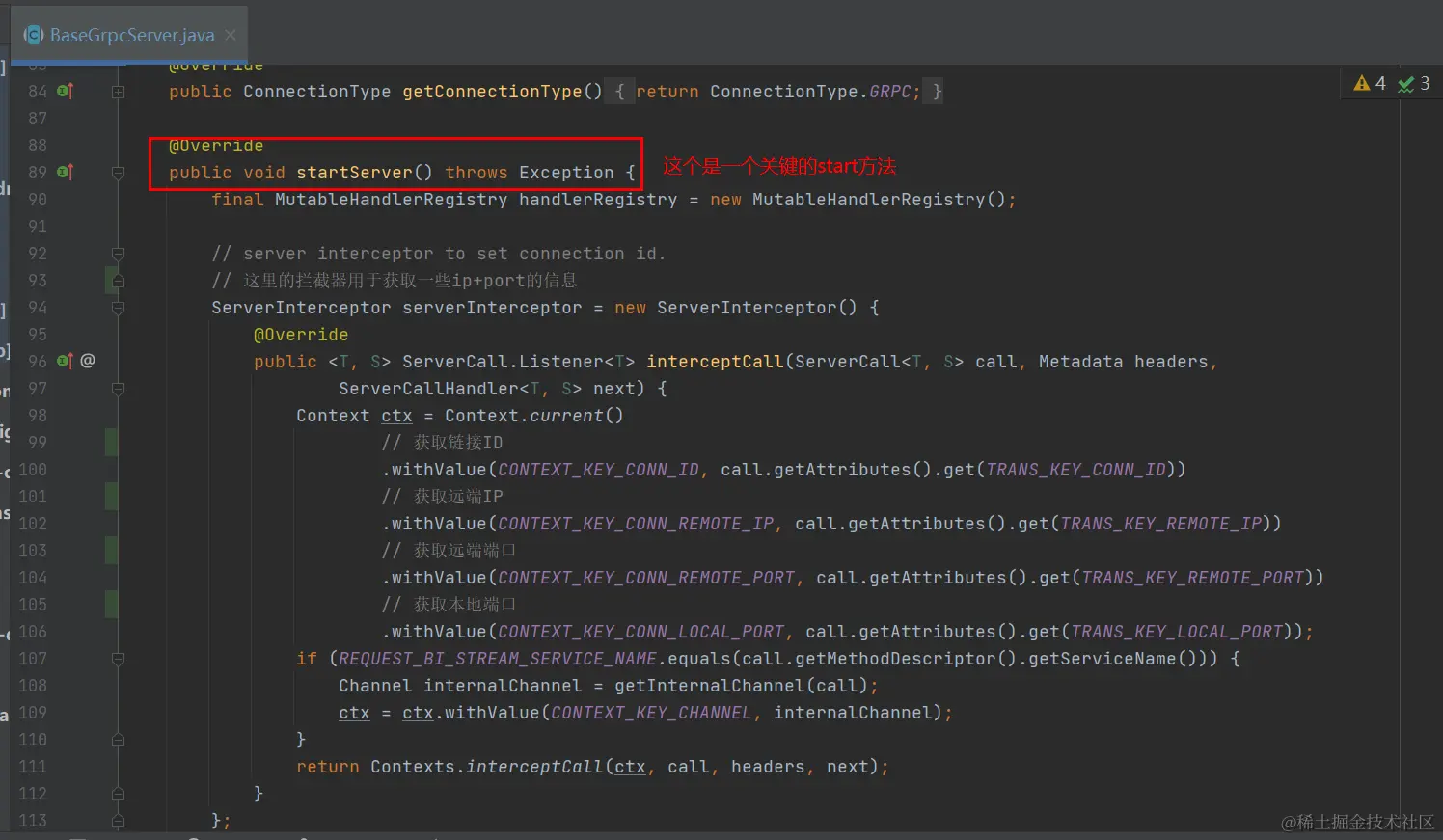Click the green change marker on line 99

tap(111, 443)
